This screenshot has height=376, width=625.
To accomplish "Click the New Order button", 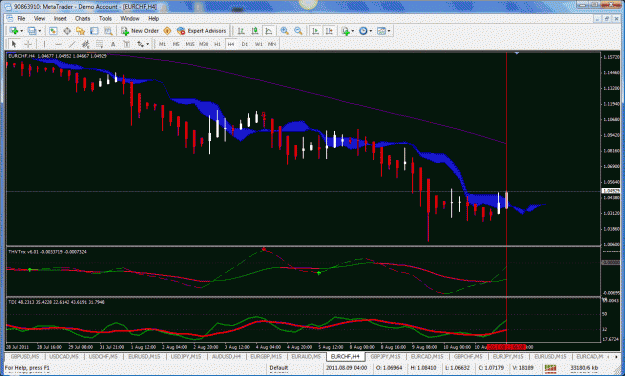I will (x=140, y=31).
